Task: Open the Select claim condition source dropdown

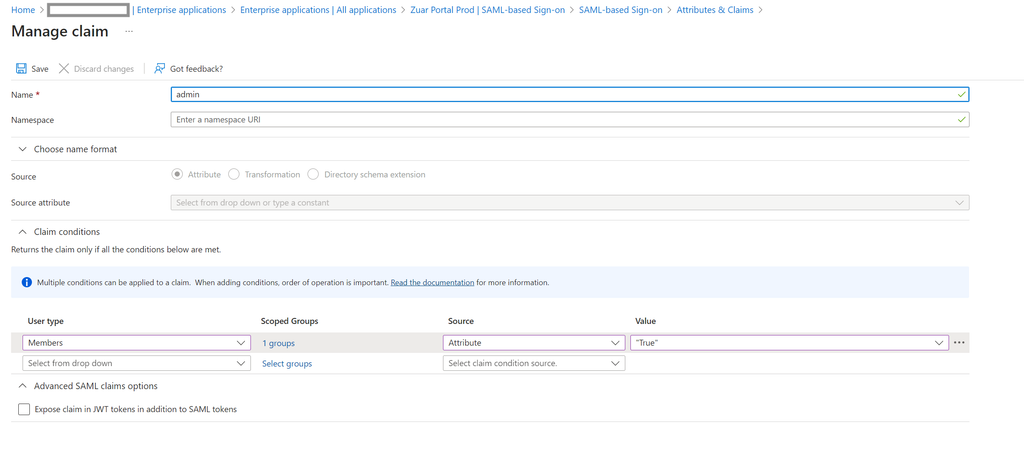Action: point(534,363)
